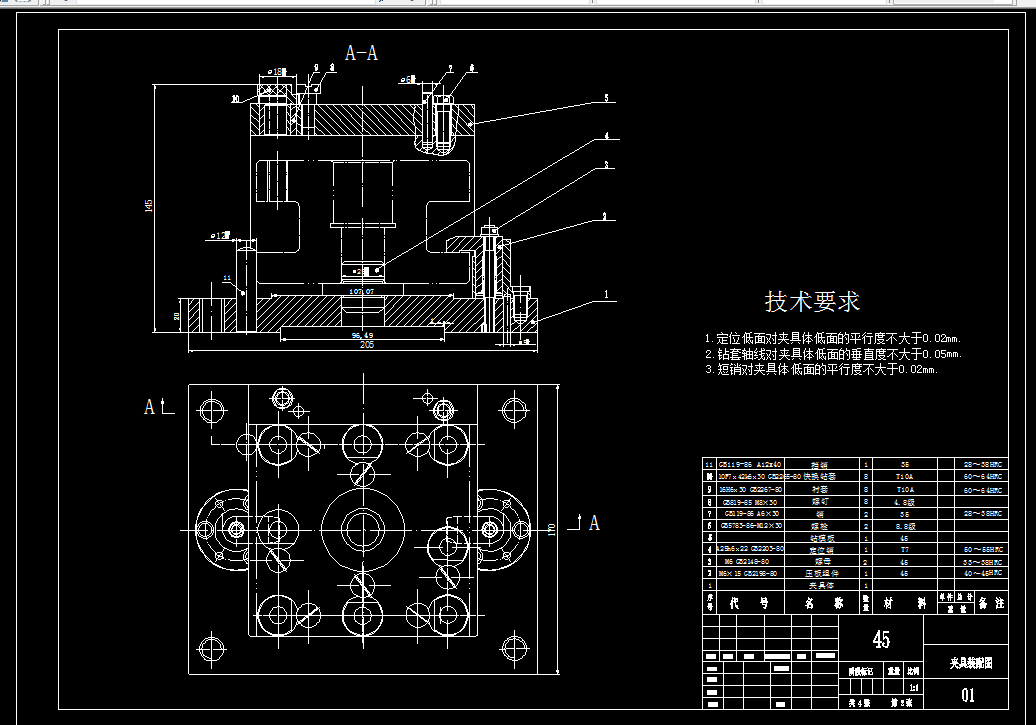This screenshot has width=1036, height=725.
Task: Click the 33~38HRC remark cell
Action: coord(982,562)
